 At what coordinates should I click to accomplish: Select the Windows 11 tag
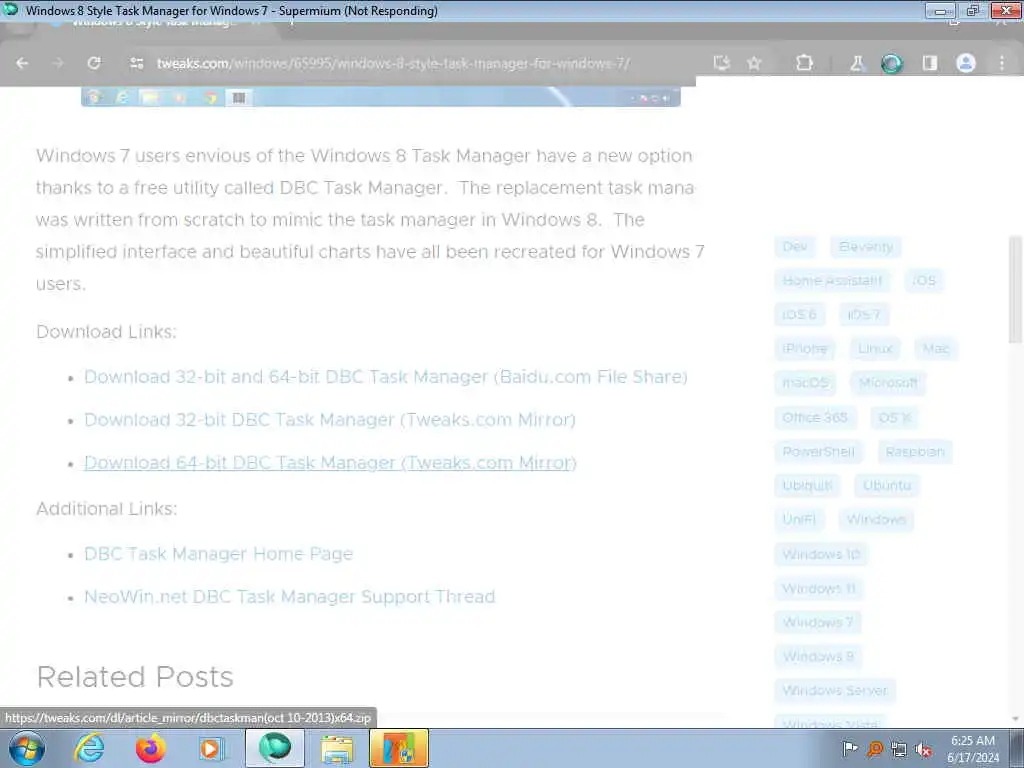(819, 588)
